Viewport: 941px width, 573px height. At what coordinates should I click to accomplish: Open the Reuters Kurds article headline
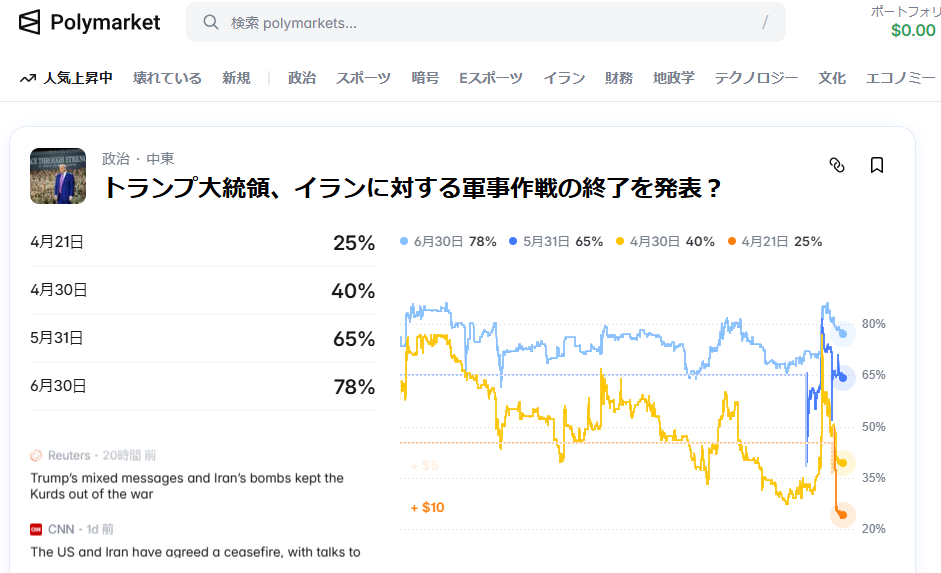pos(187,486)
